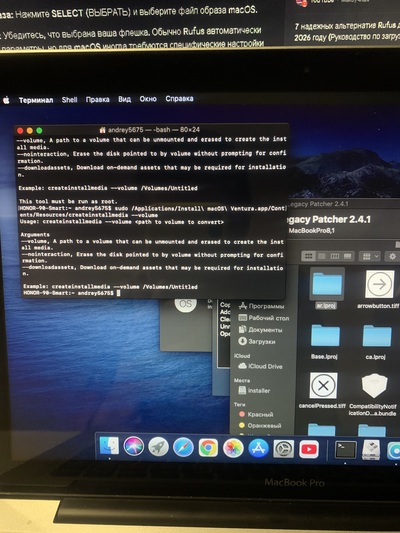Select the arrowbutton.tiff file
This screenshot has height=533, width=400.
[x=379, y=289]
